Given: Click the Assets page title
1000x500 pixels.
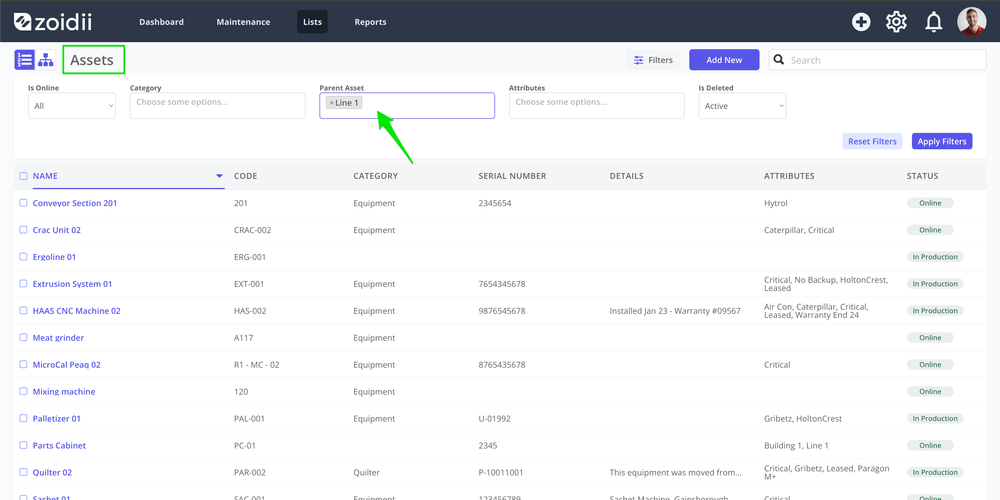Looking at the screenshot, I should point(92,60).
